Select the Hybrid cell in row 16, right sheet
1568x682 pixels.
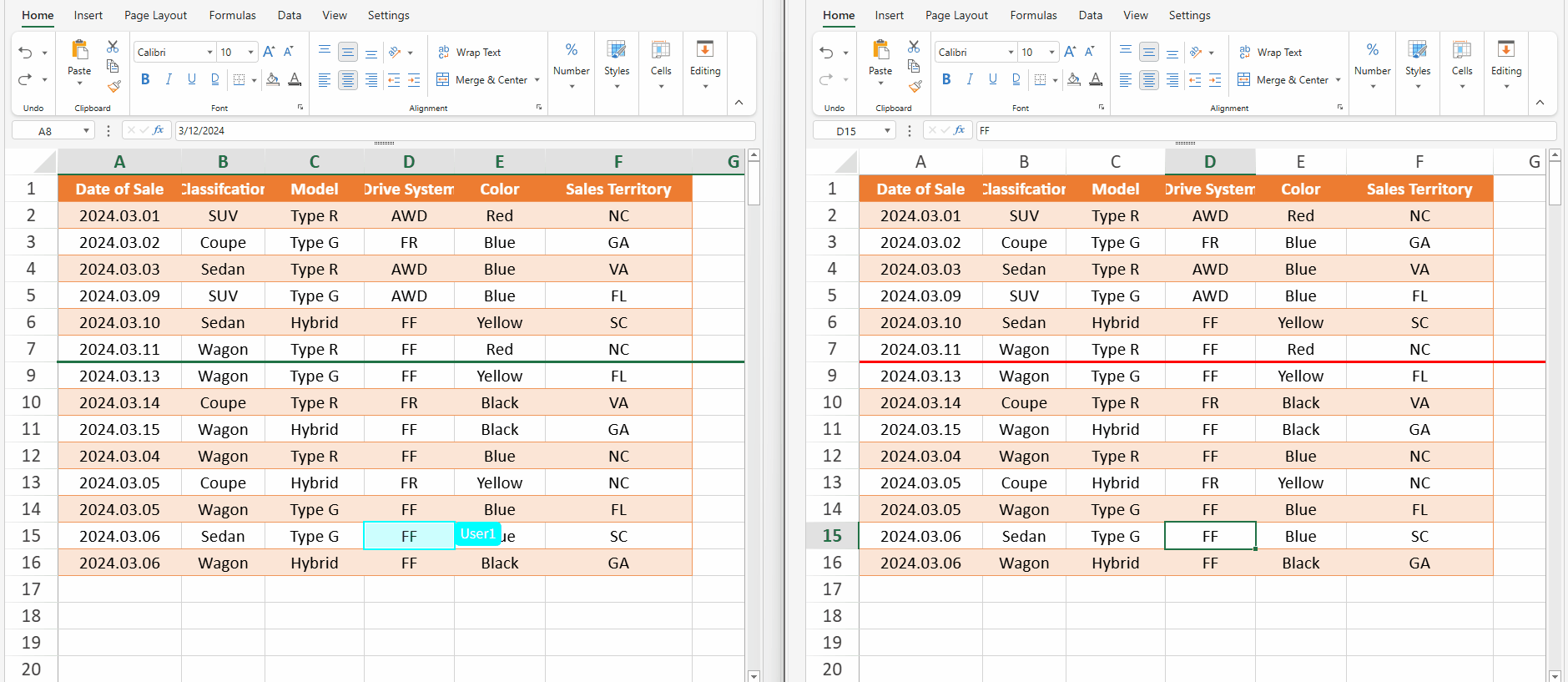[1116, 563]
